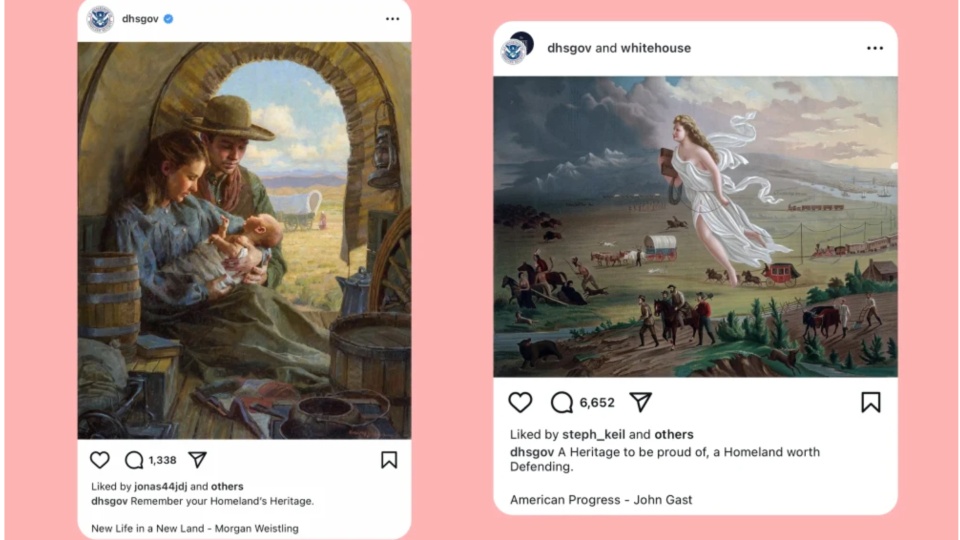Open comments on the post with 6,652 comments

(x=561, y=402)
